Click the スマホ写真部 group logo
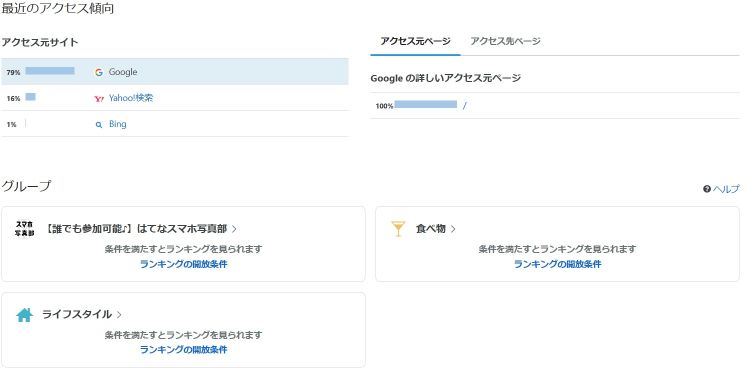The width and height of the screenshot is (753, 374). [24, 229]
